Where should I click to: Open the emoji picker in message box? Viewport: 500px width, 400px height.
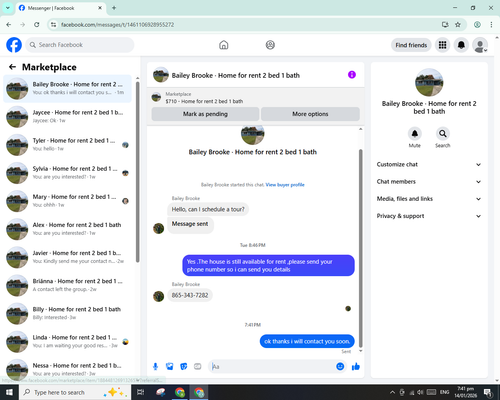340,367
